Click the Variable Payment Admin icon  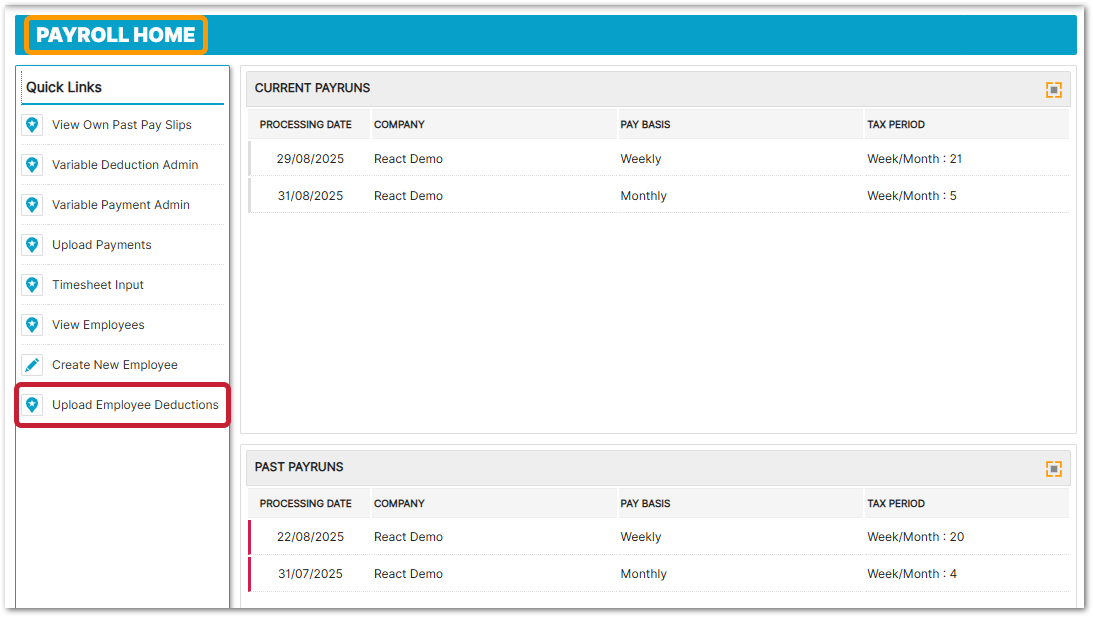tap(32, 205)
